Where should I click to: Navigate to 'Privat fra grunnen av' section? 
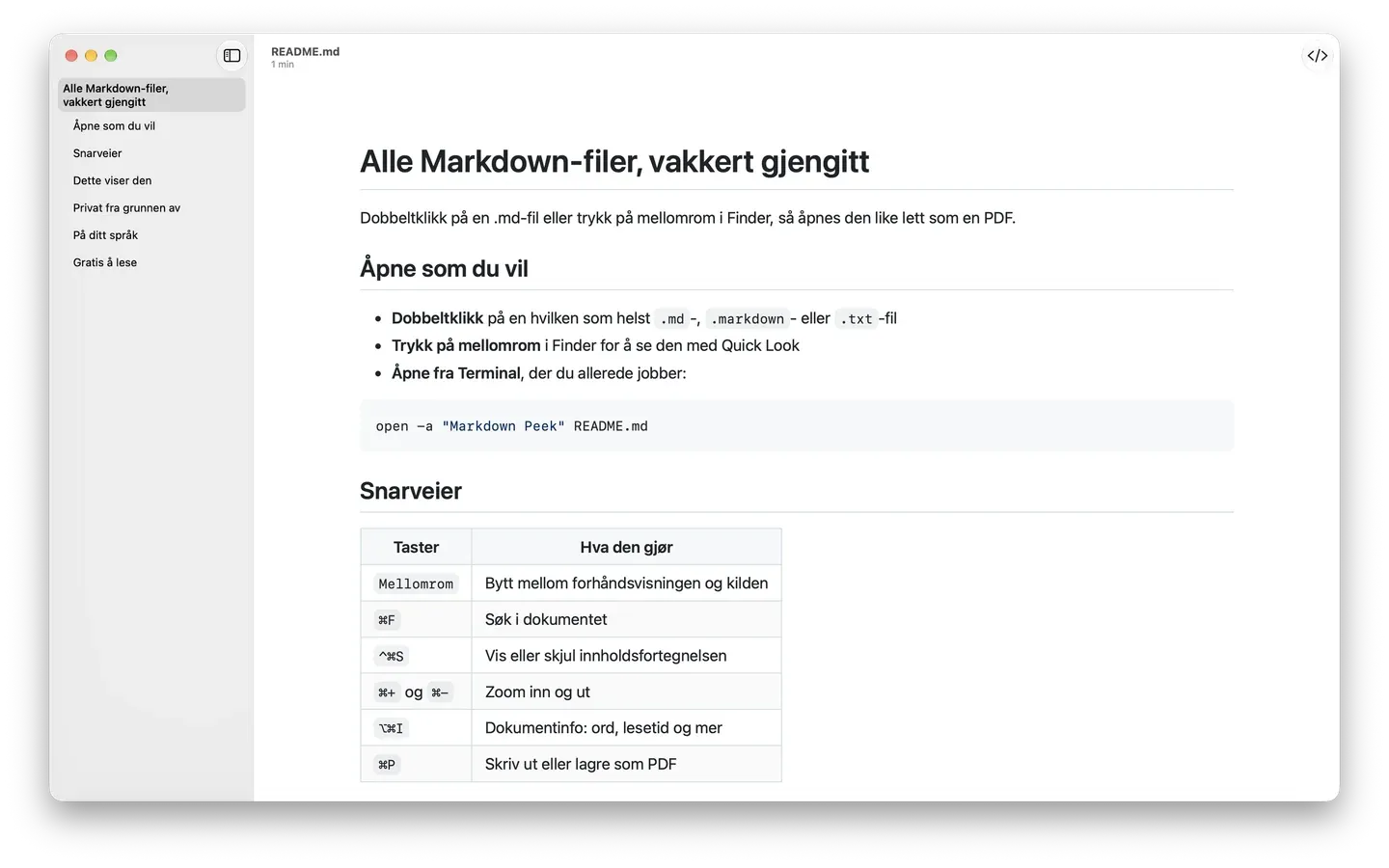pos(126,208)
